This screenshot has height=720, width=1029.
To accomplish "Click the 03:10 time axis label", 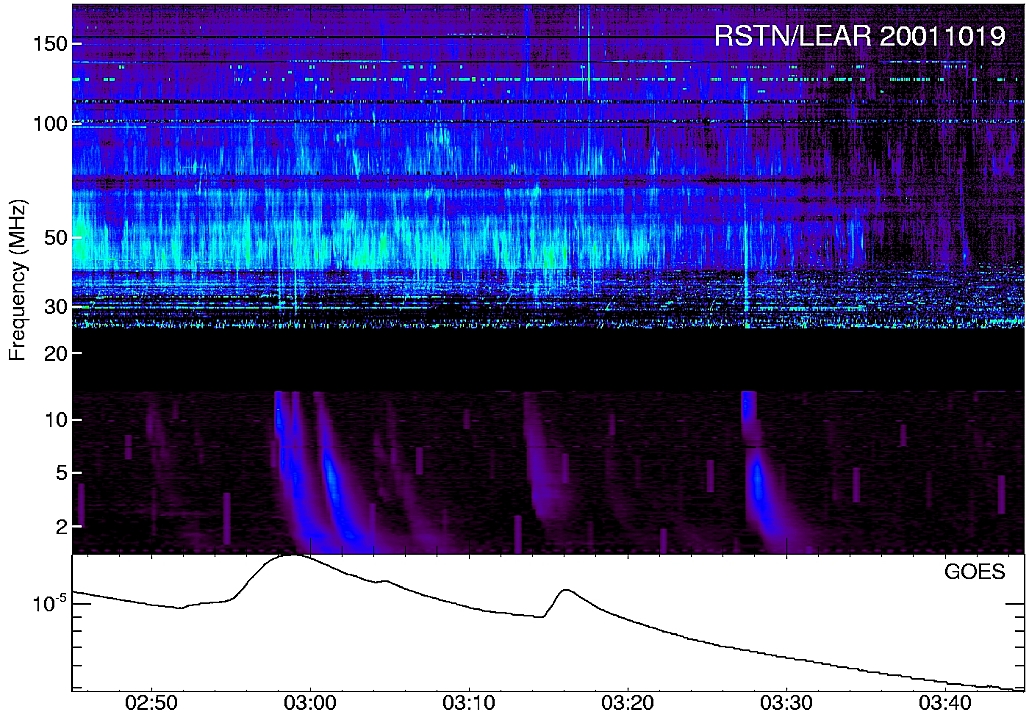I will point(469,704).
